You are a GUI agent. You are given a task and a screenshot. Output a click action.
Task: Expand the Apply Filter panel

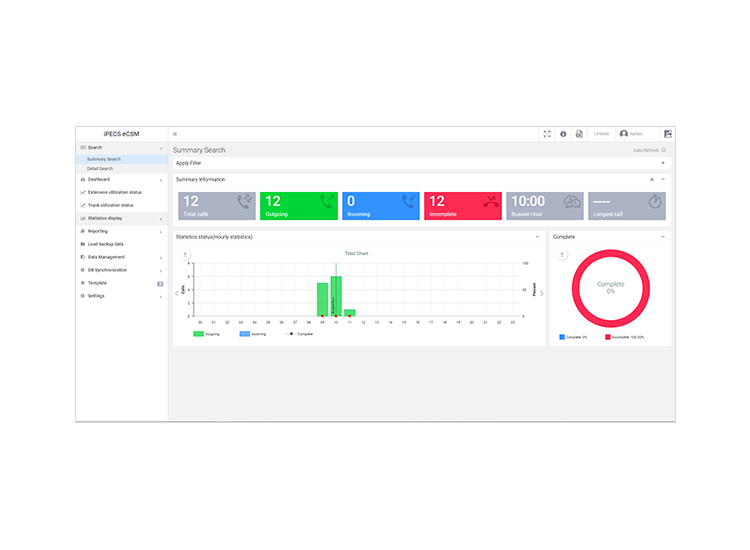tap(663, 162)
